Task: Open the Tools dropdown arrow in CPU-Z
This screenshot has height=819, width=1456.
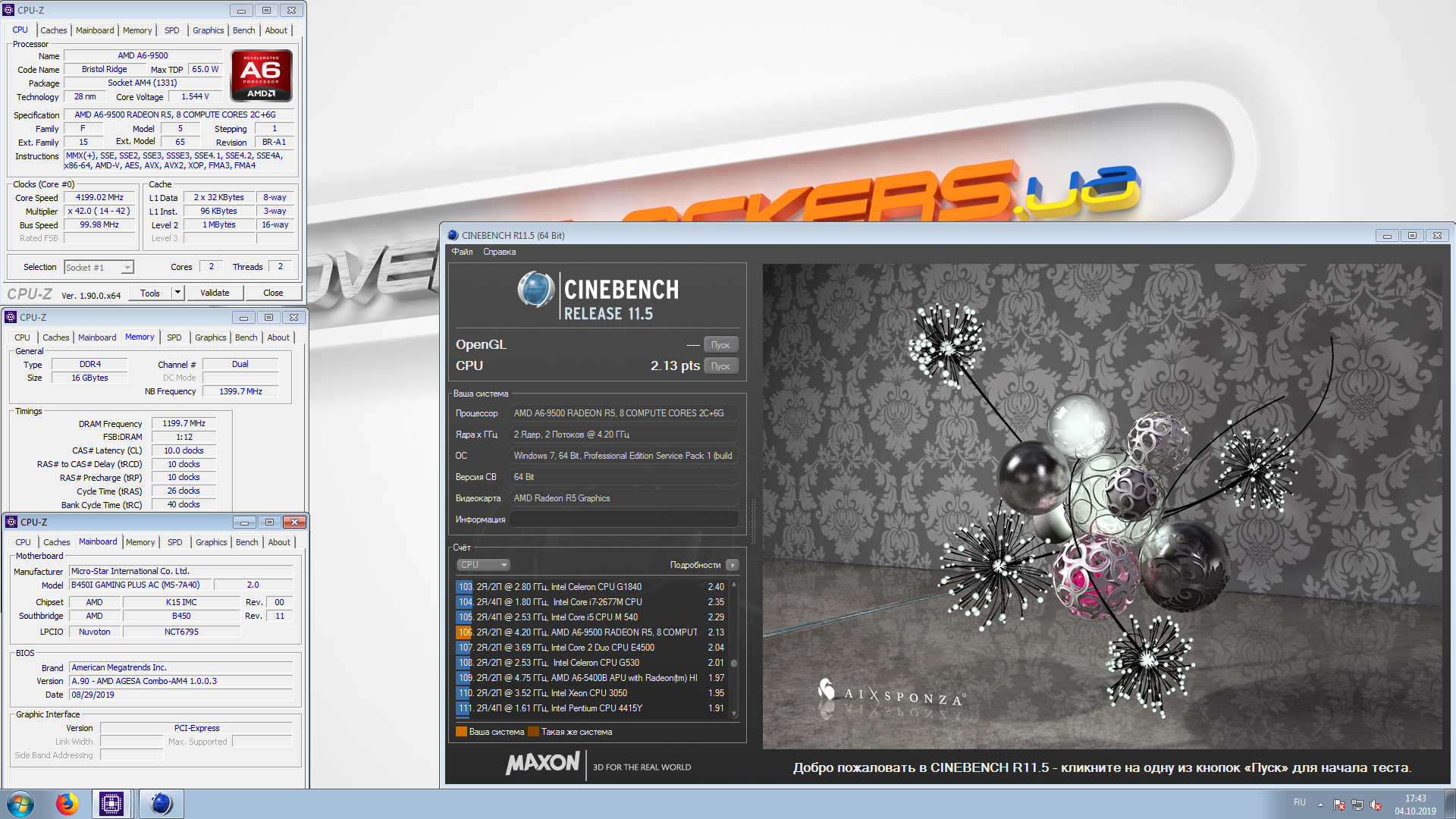Action: (177, 293)
